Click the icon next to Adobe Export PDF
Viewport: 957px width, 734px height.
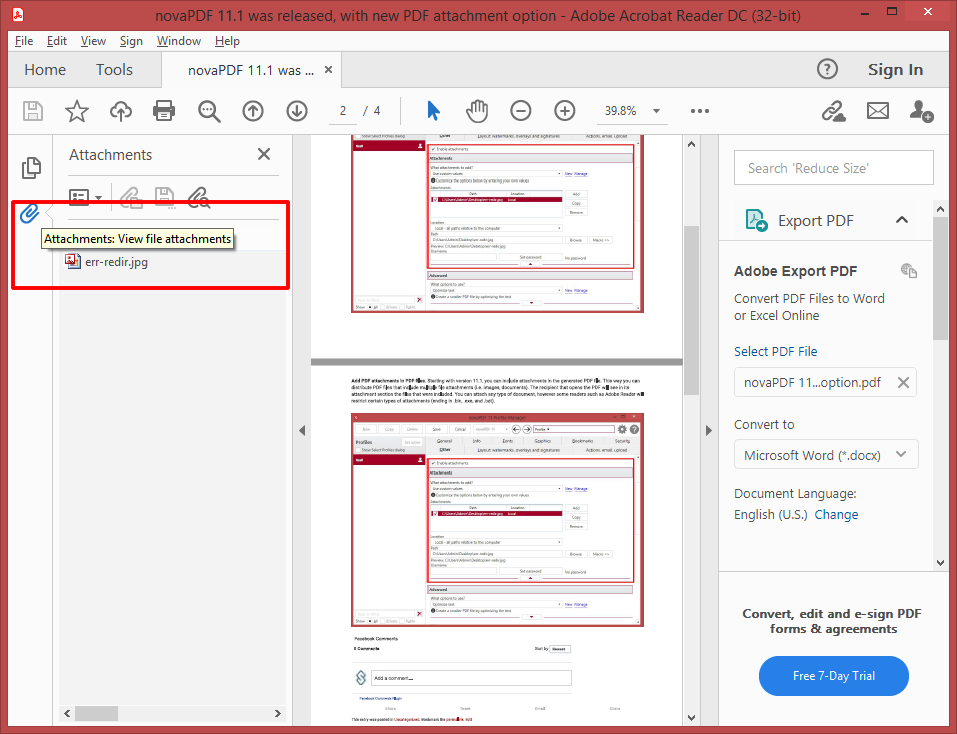coord(909,270)
